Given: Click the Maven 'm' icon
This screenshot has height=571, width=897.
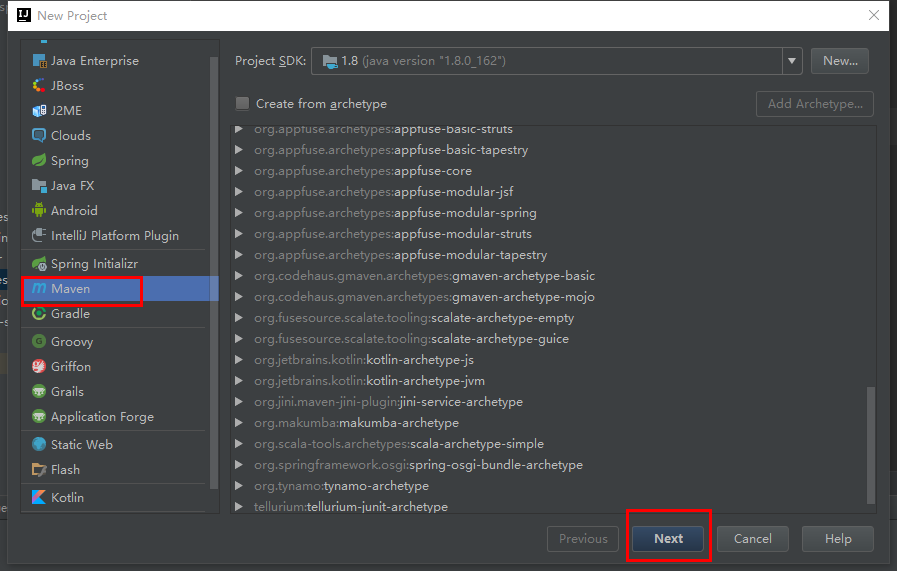Looking at the screenshot, I should click(39, 288).
